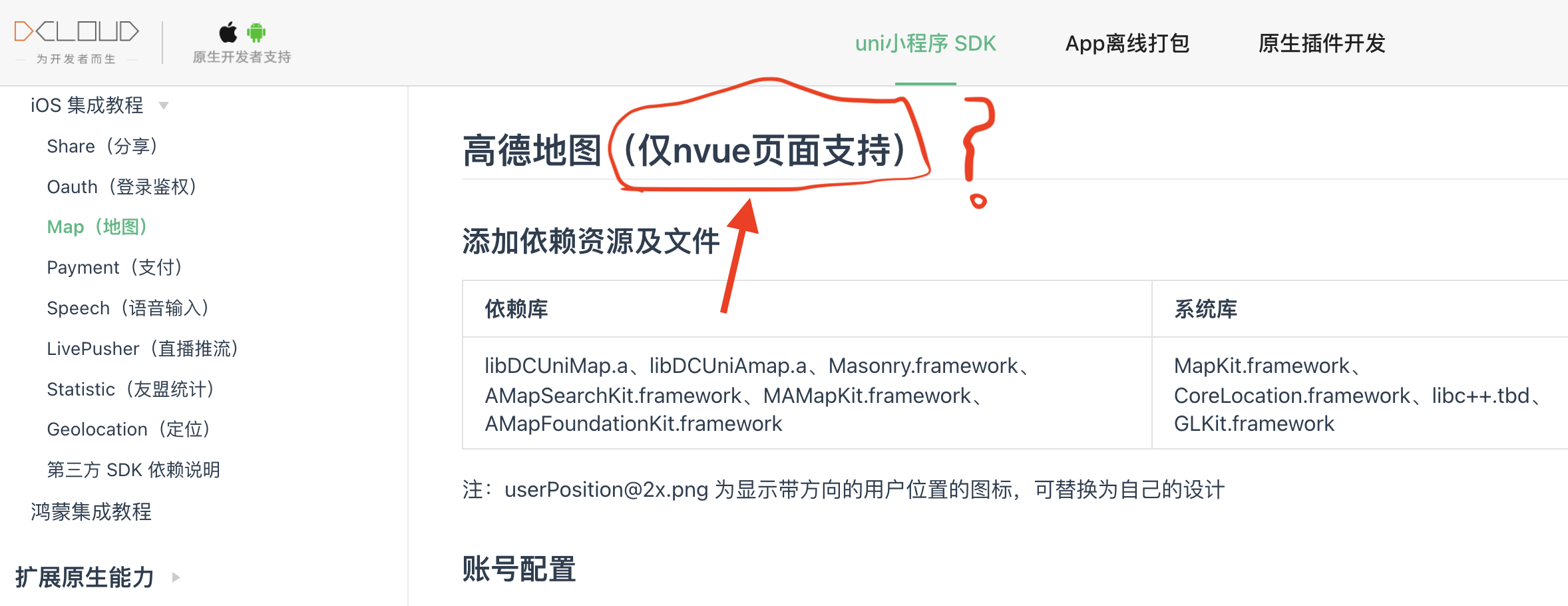Select Map（地图）sidebar item
The width and height of the screenshot is (1568, 606).
tap(97, 226)
